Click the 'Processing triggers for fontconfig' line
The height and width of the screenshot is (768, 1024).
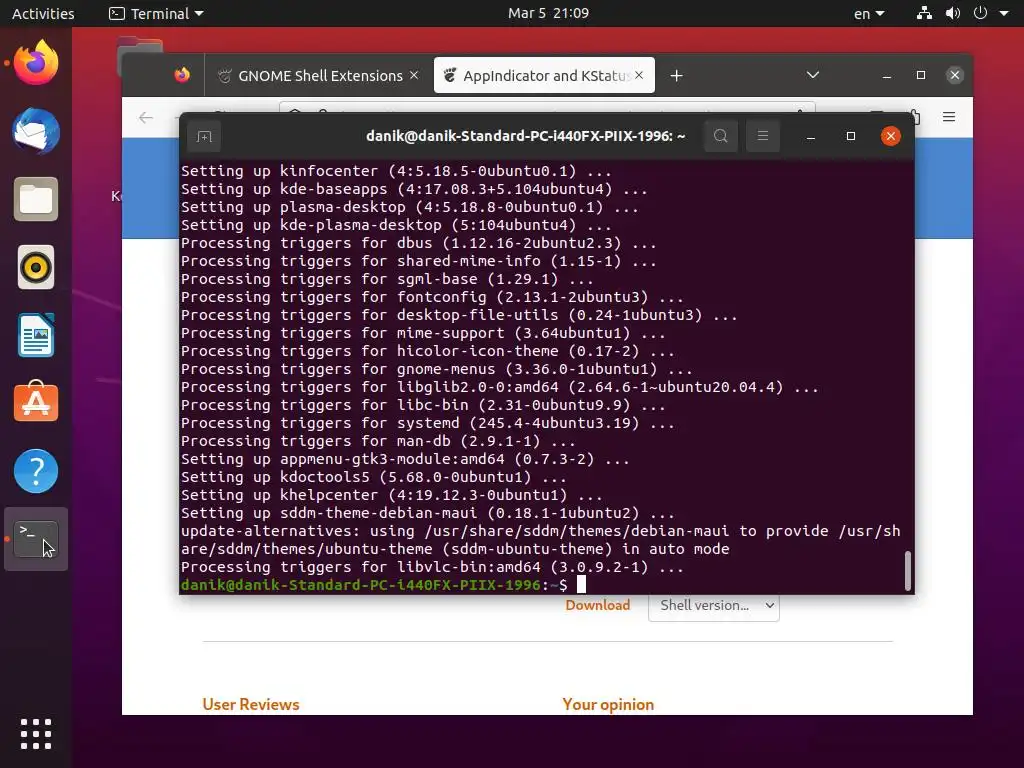432,297
